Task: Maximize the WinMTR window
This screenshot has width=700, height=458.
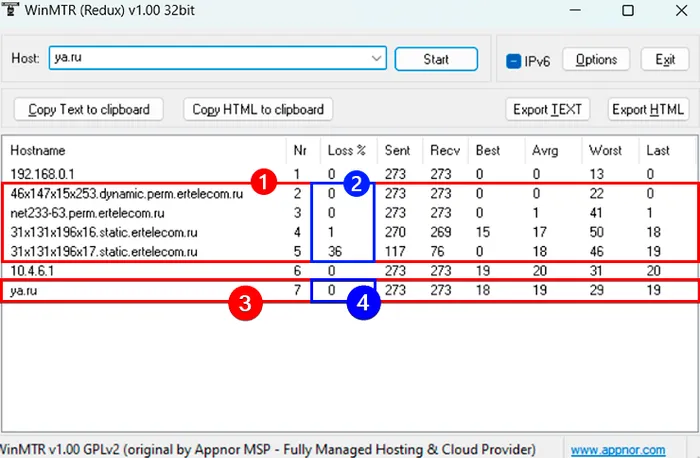Action: (x=628, y=10)
